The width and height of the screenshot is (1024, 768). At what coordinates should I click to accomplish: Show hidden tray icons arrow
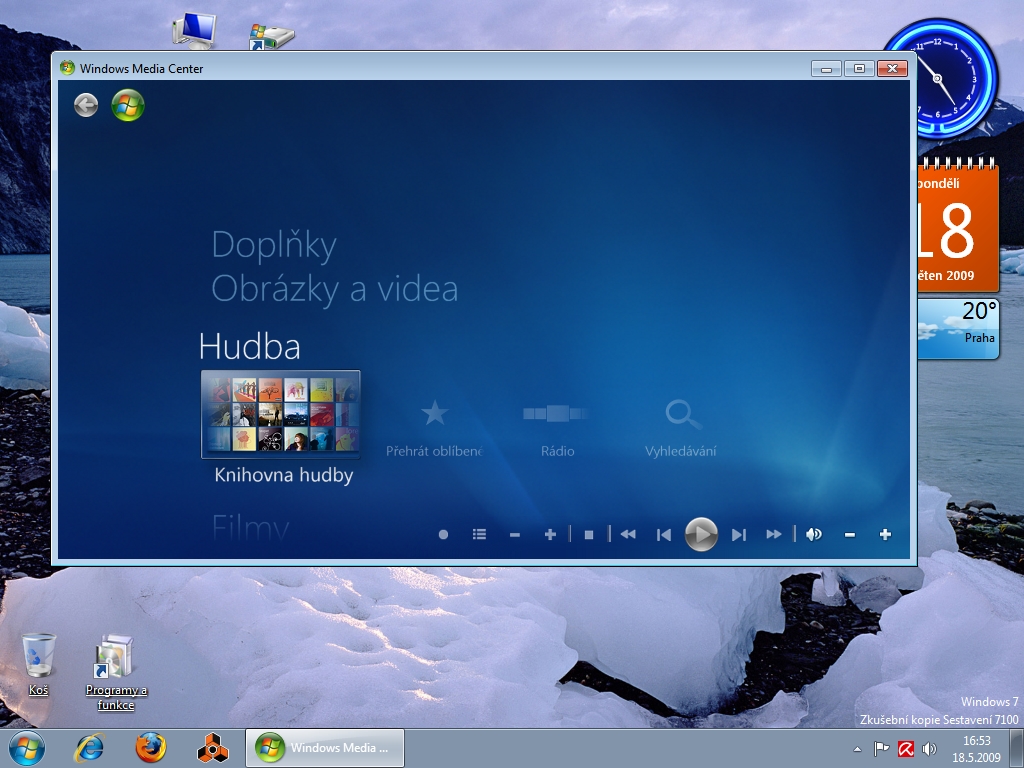pyautogui.click(x=857, y=749)
